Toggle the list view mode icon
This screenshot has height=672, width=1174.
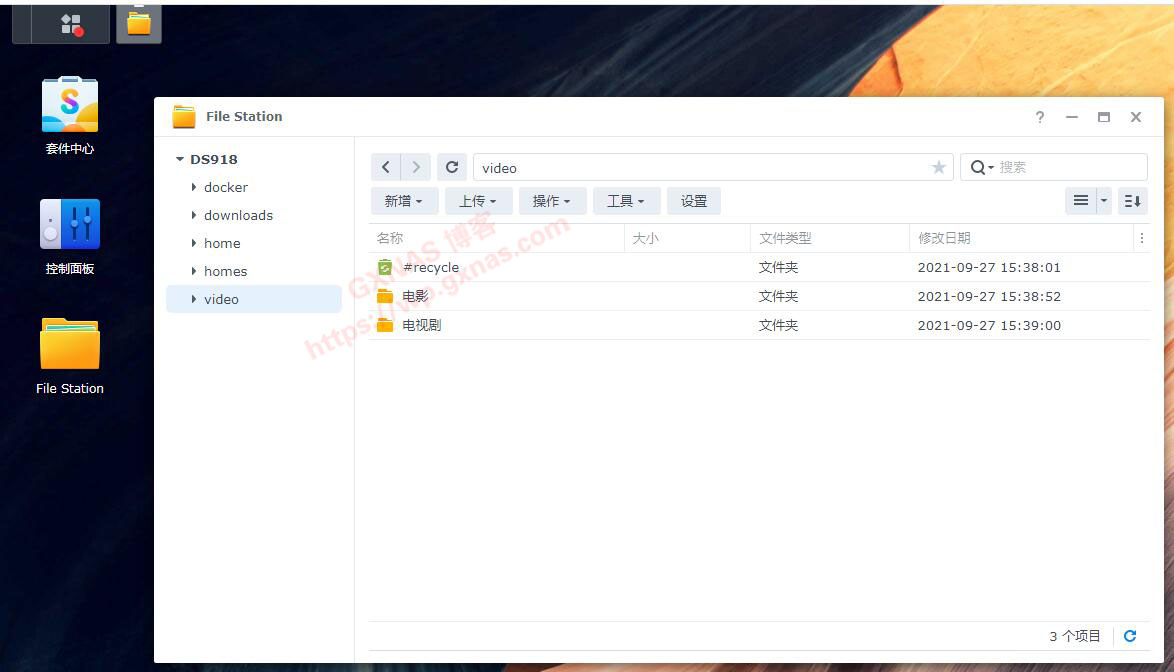1083,201
